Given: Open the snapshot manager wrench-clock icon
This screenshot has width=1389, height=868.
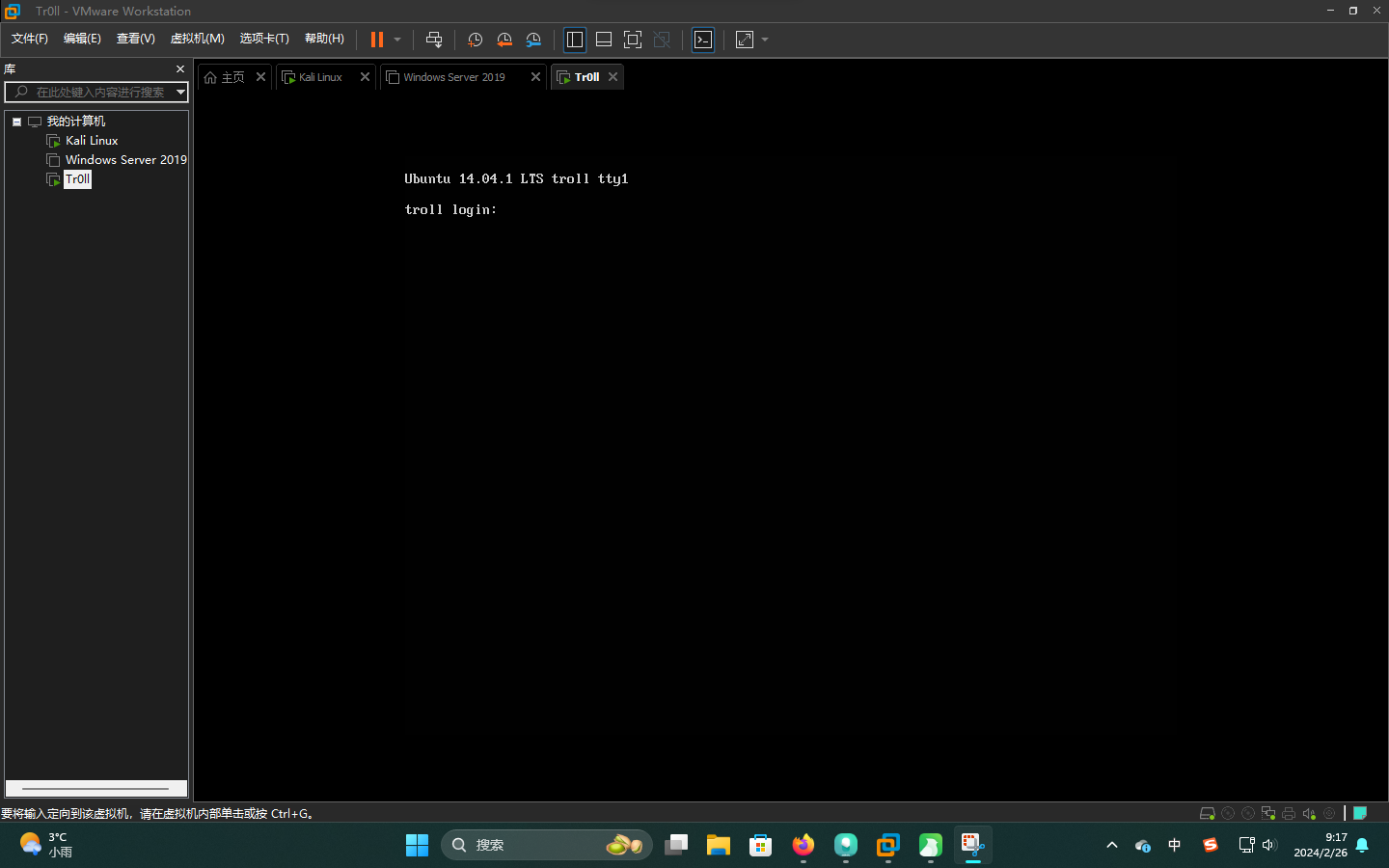Looking at the screenshot, I should point(533,40).
